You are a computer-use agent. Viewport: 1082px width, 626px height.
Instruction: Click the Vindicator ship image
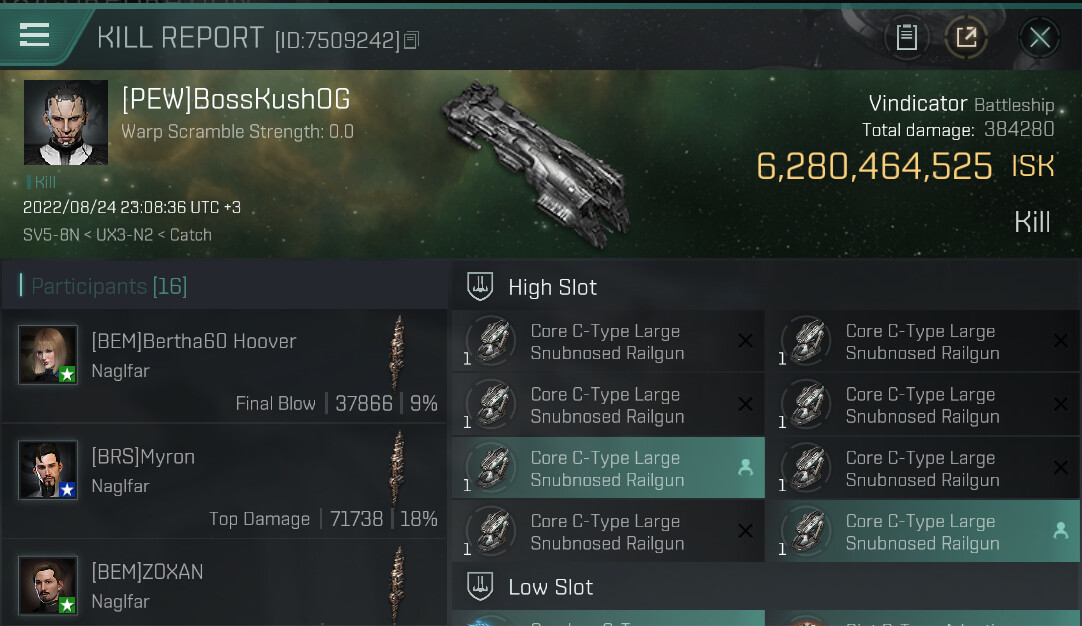tap(535, 164)
